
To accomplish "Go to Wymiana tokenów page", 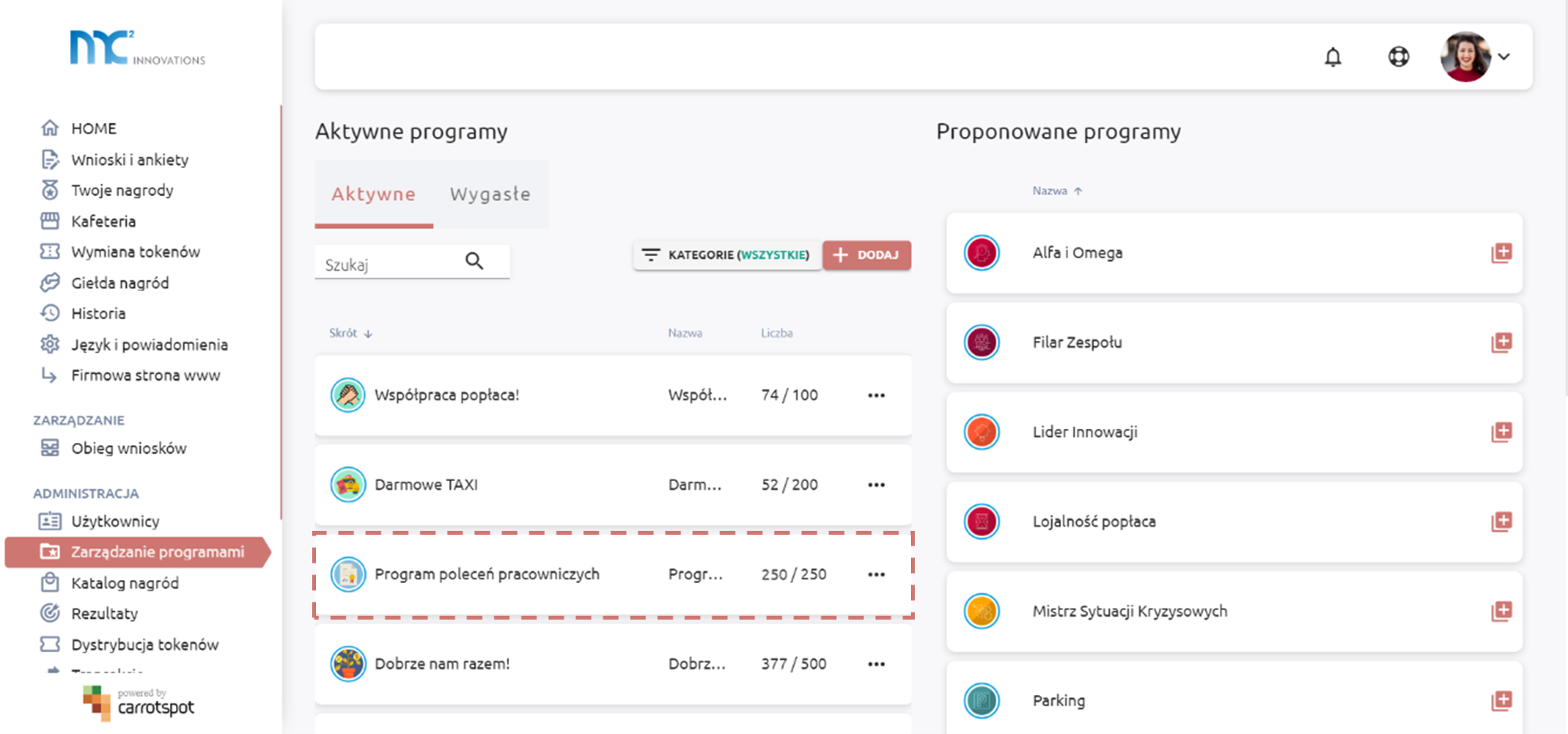I will (x=135, y=251).
